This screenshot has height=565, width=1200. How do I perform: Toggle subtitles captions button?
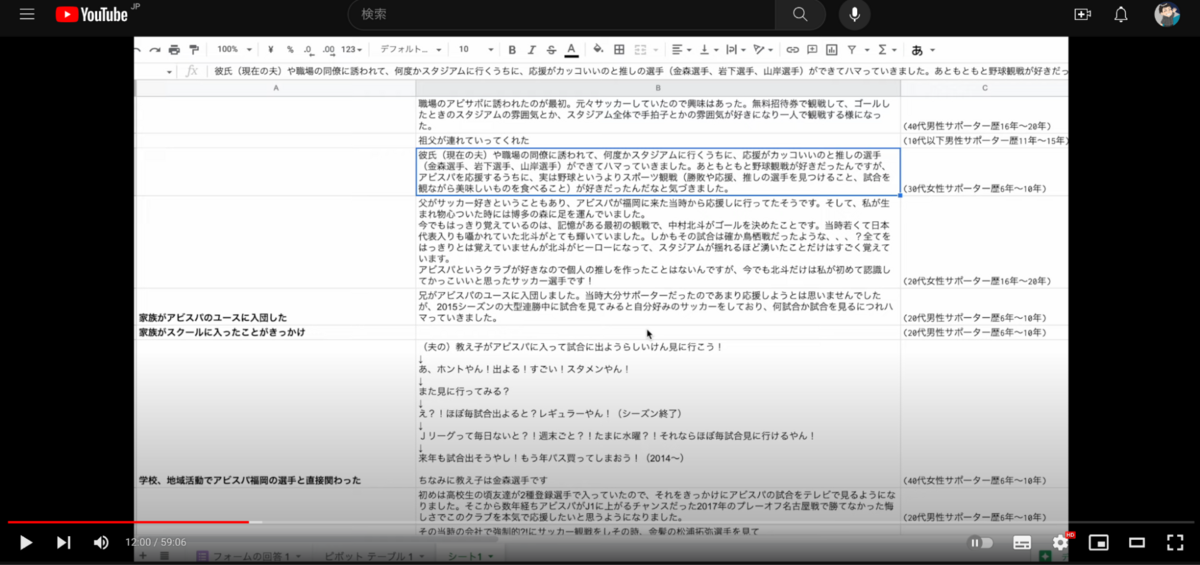tap(1022, 542)
